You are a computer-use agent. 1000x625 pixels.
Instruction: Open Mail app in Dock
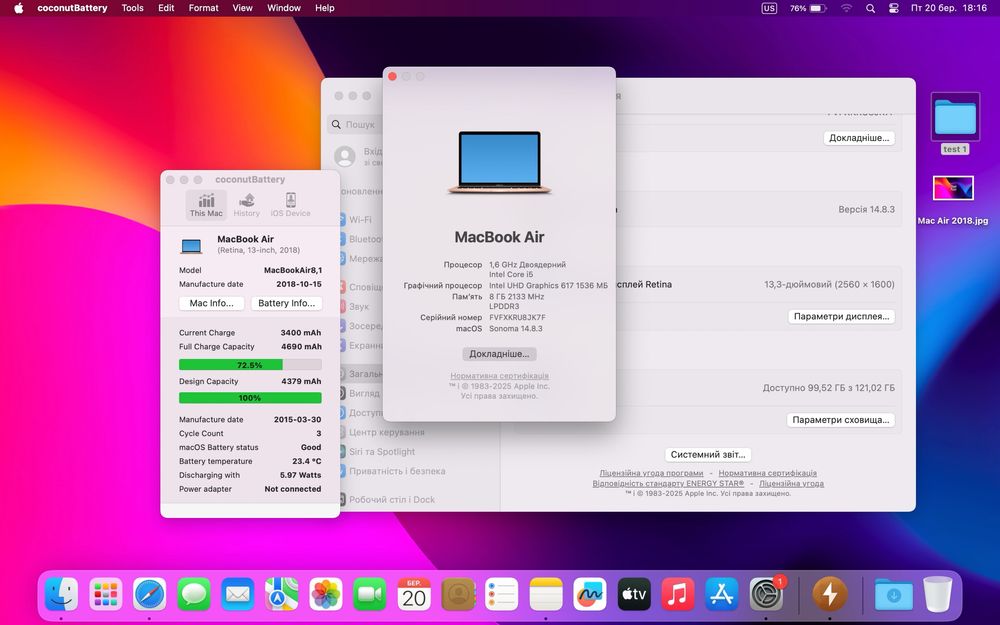coord(238,594)
